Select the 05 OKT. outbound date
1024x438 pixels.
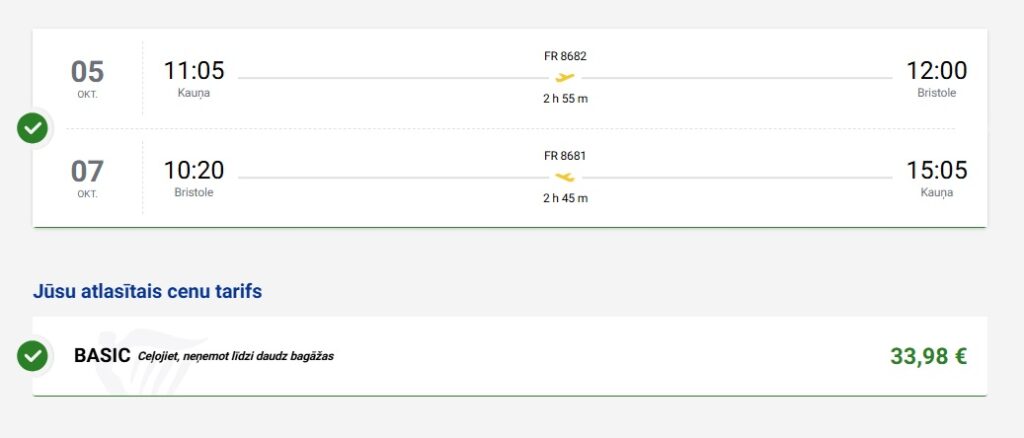[x=88, y=78]
